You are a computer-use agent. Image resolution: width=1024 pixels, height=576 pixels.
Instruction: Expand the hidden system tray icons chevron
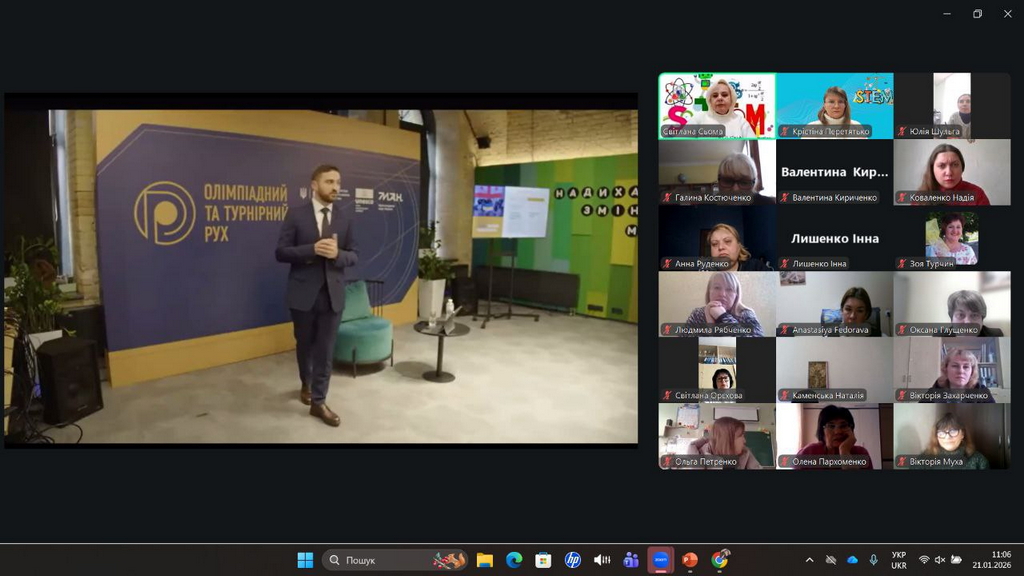[809, 560]
